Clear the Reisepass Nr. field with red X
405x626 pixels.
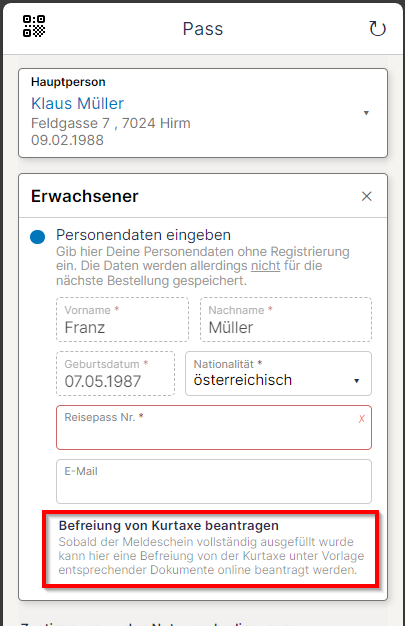[361, 419]
